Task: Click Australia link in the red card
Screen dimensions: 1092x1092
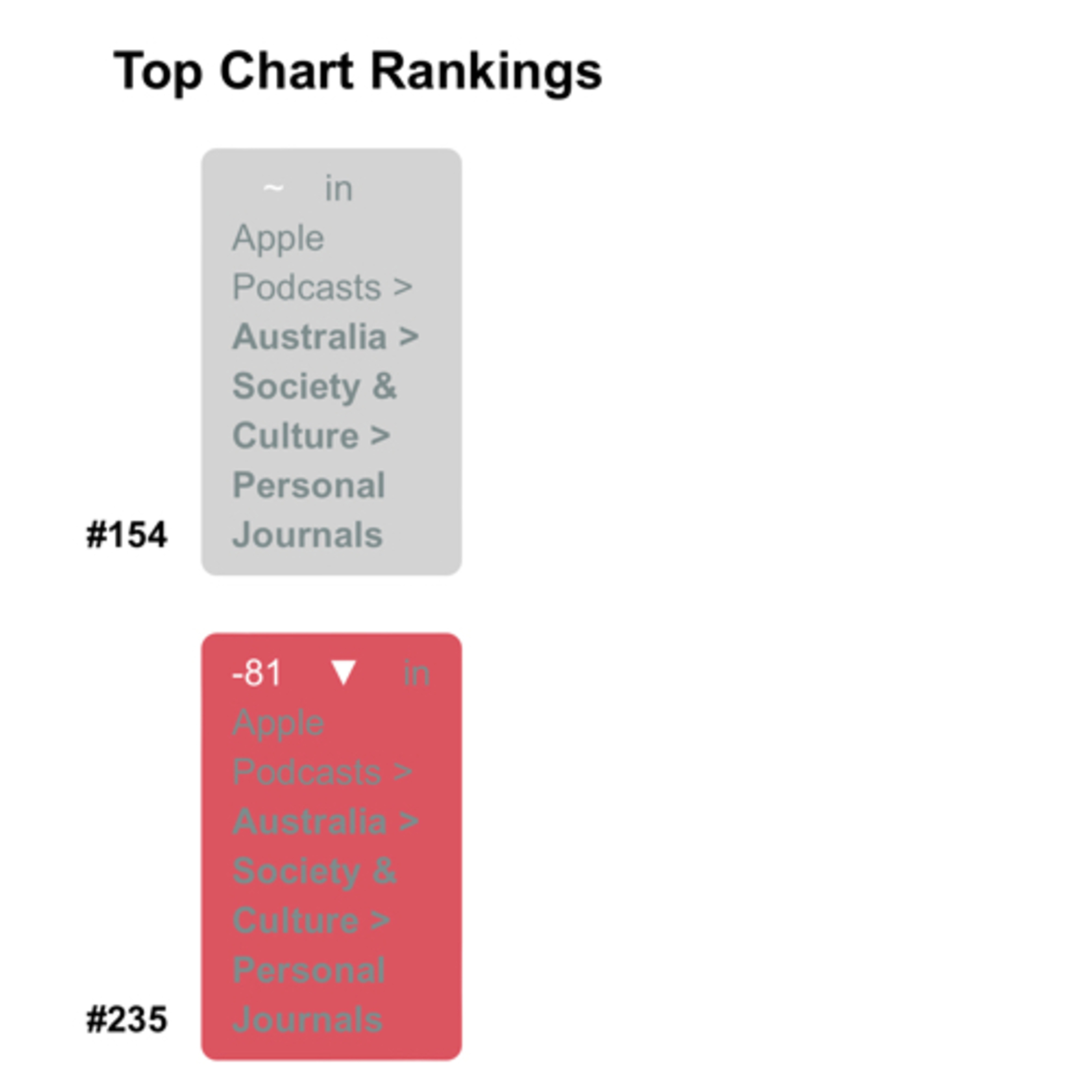Action: pyautogui.click(x=310, y=821)
